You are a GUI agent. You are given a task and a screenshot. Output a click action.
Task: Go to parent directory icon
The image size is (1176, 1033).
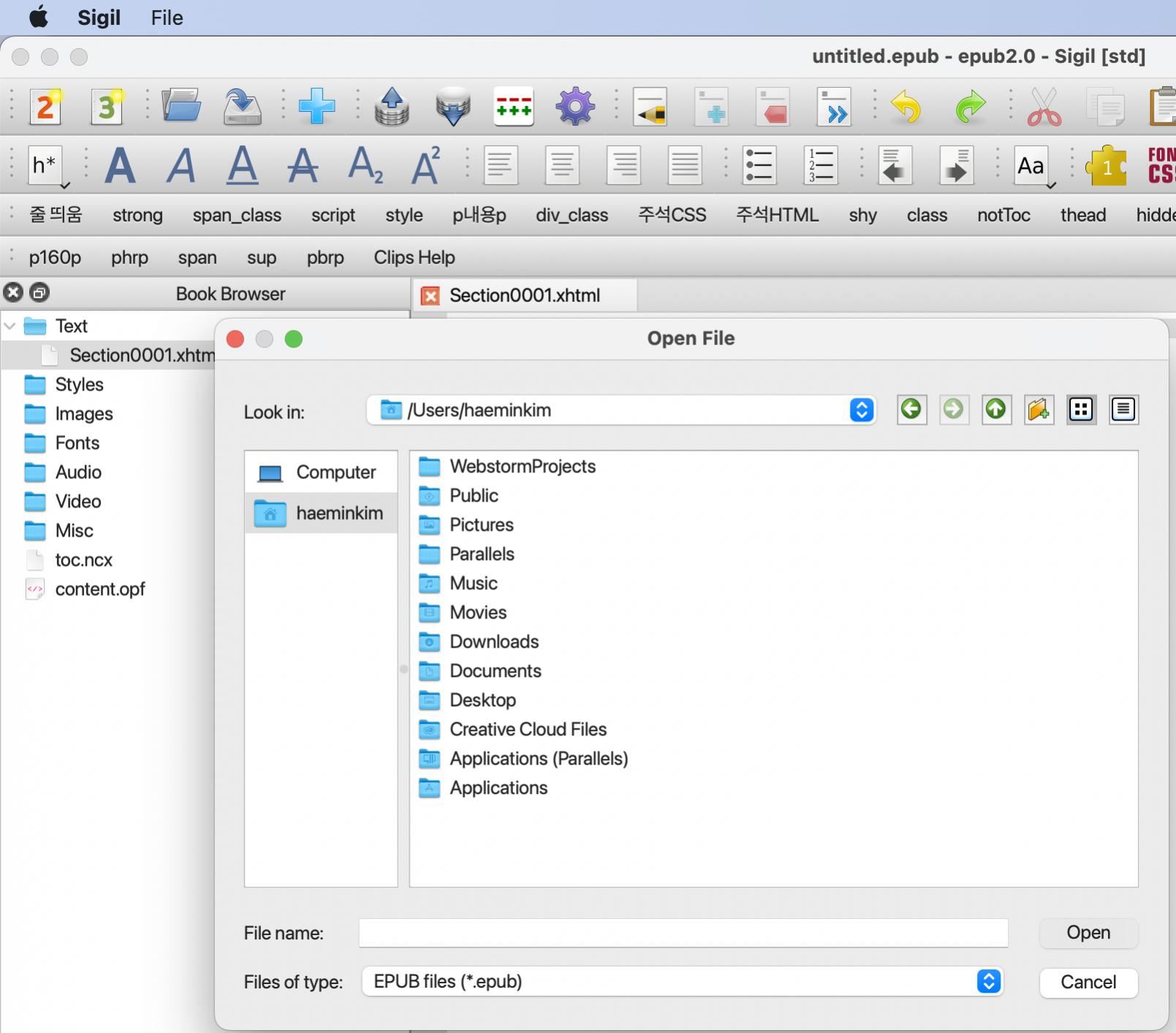[x=996, y=409]
